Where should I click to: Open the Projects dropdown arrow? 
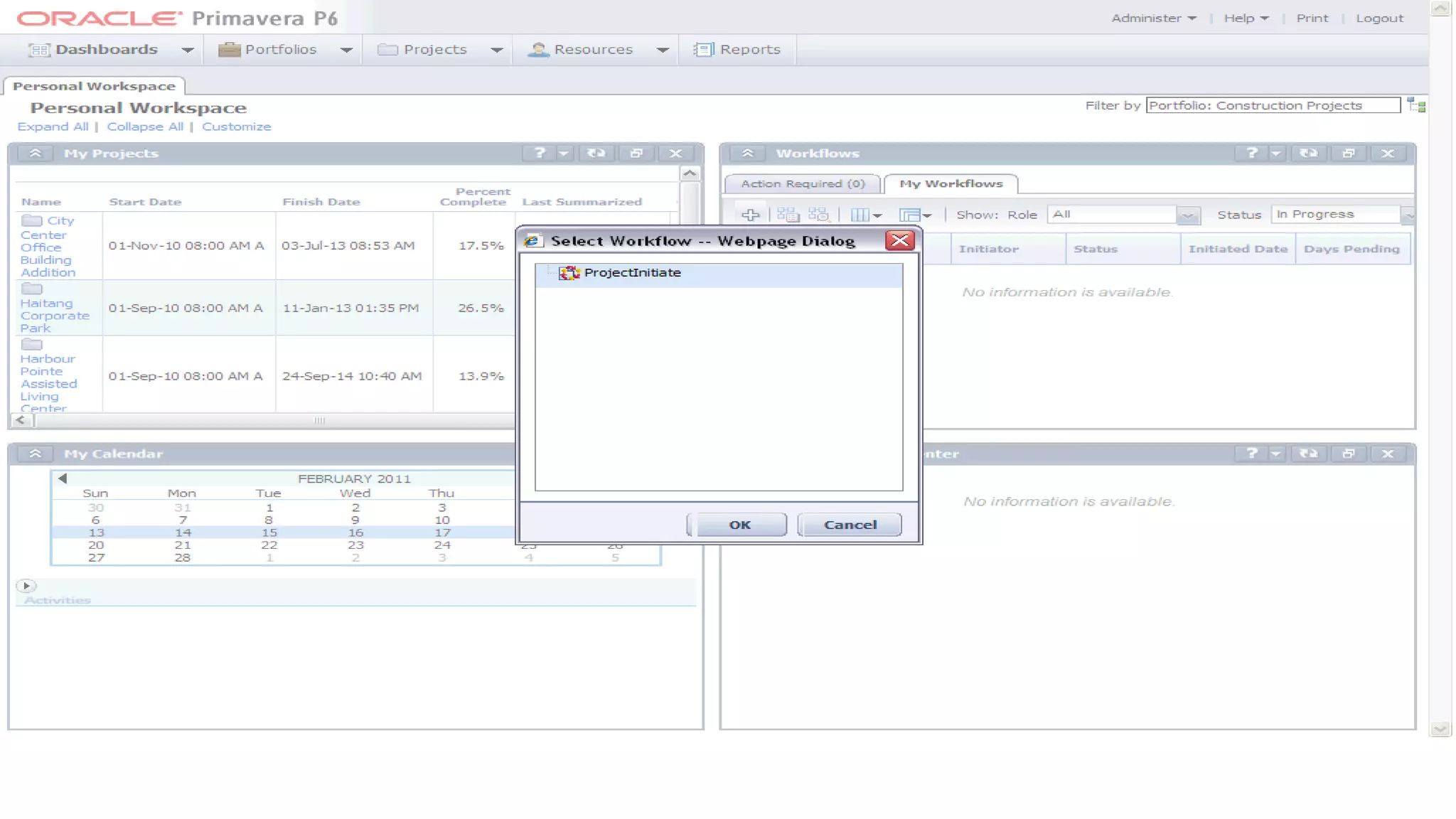point(497,50)
